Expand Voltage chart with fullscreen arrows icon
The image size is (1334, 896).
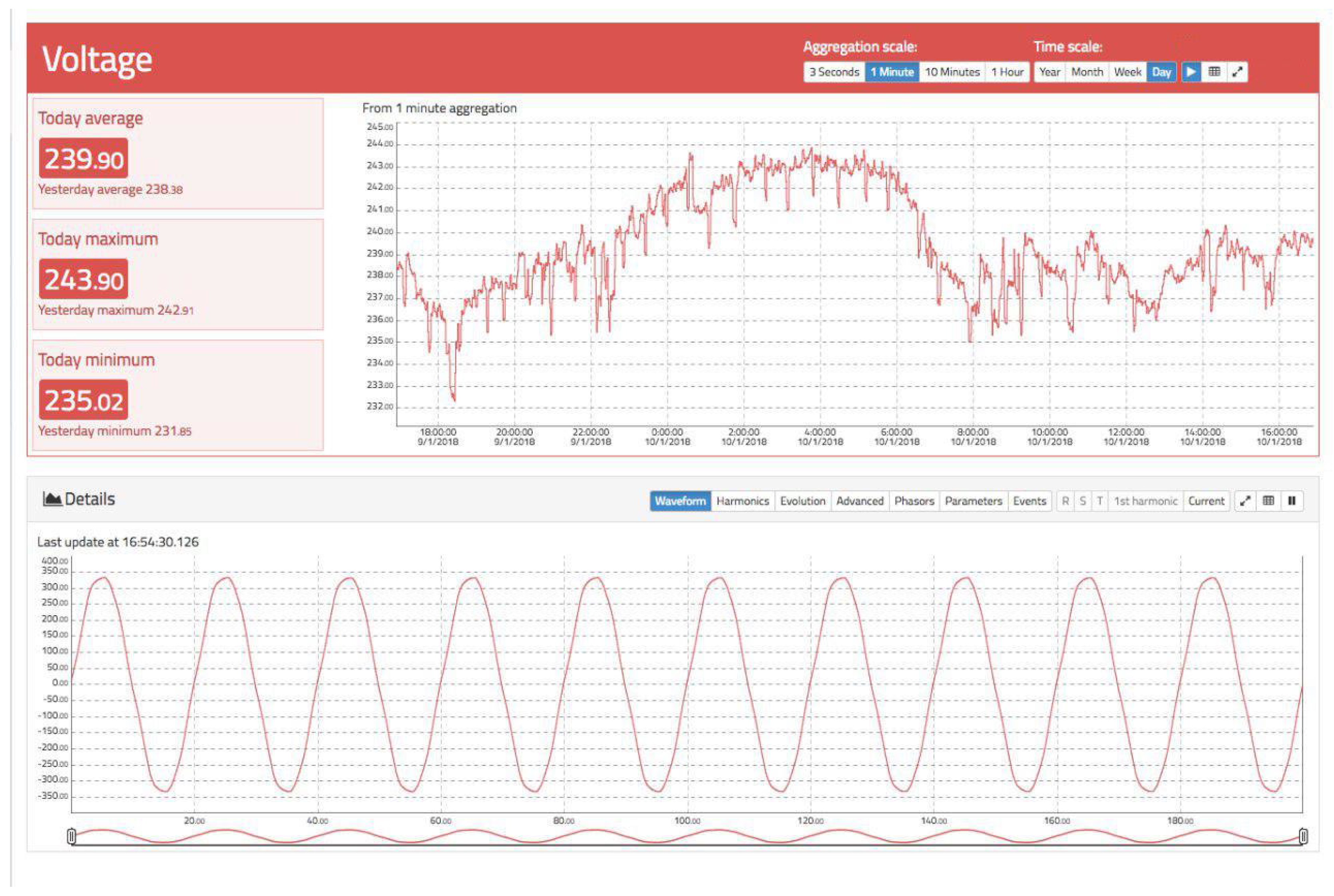(1237, 72)
